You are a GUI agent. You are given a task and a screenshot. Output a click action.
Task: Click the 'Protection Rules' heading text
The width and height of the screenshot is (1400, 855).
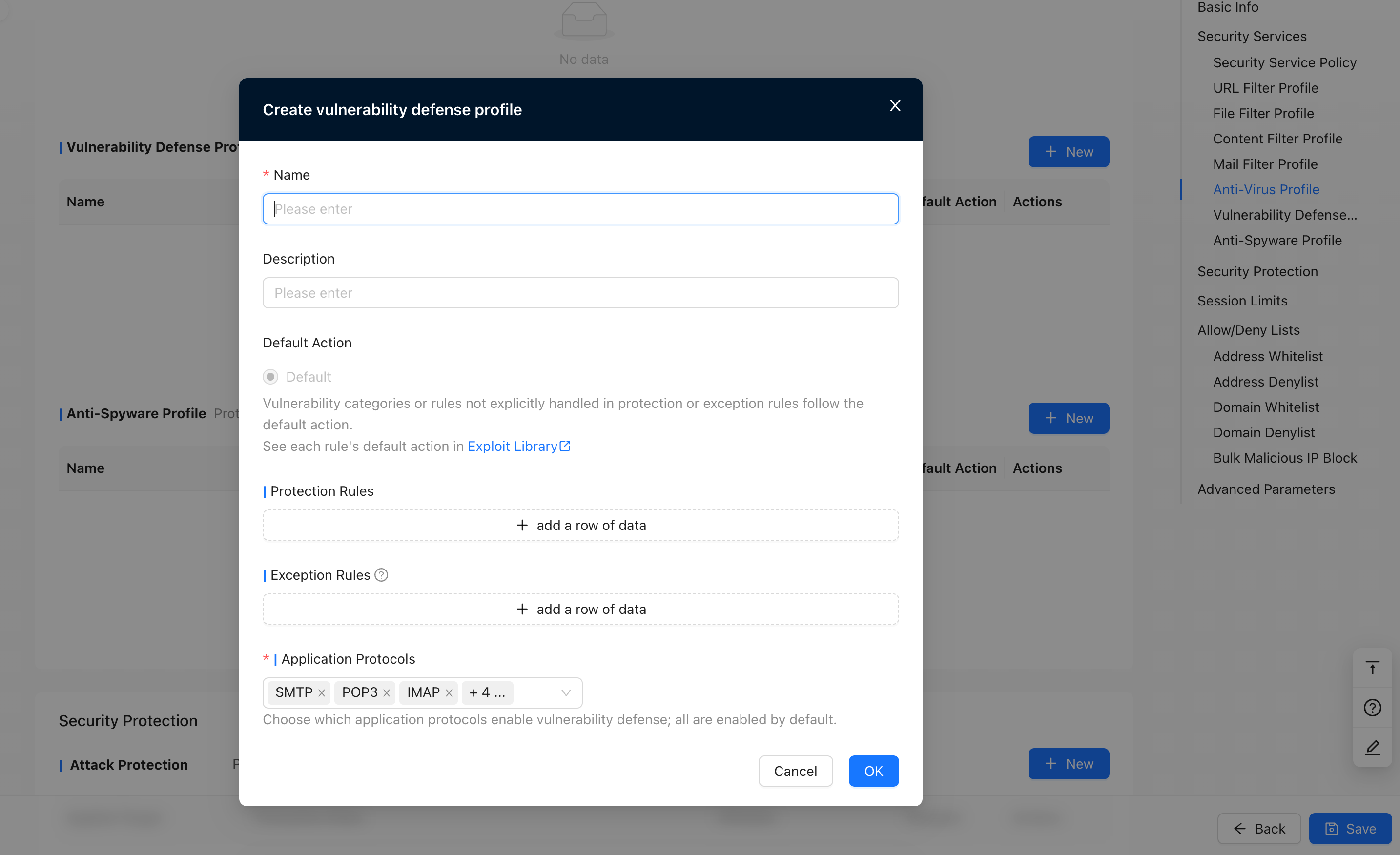(x=322, y=491)
